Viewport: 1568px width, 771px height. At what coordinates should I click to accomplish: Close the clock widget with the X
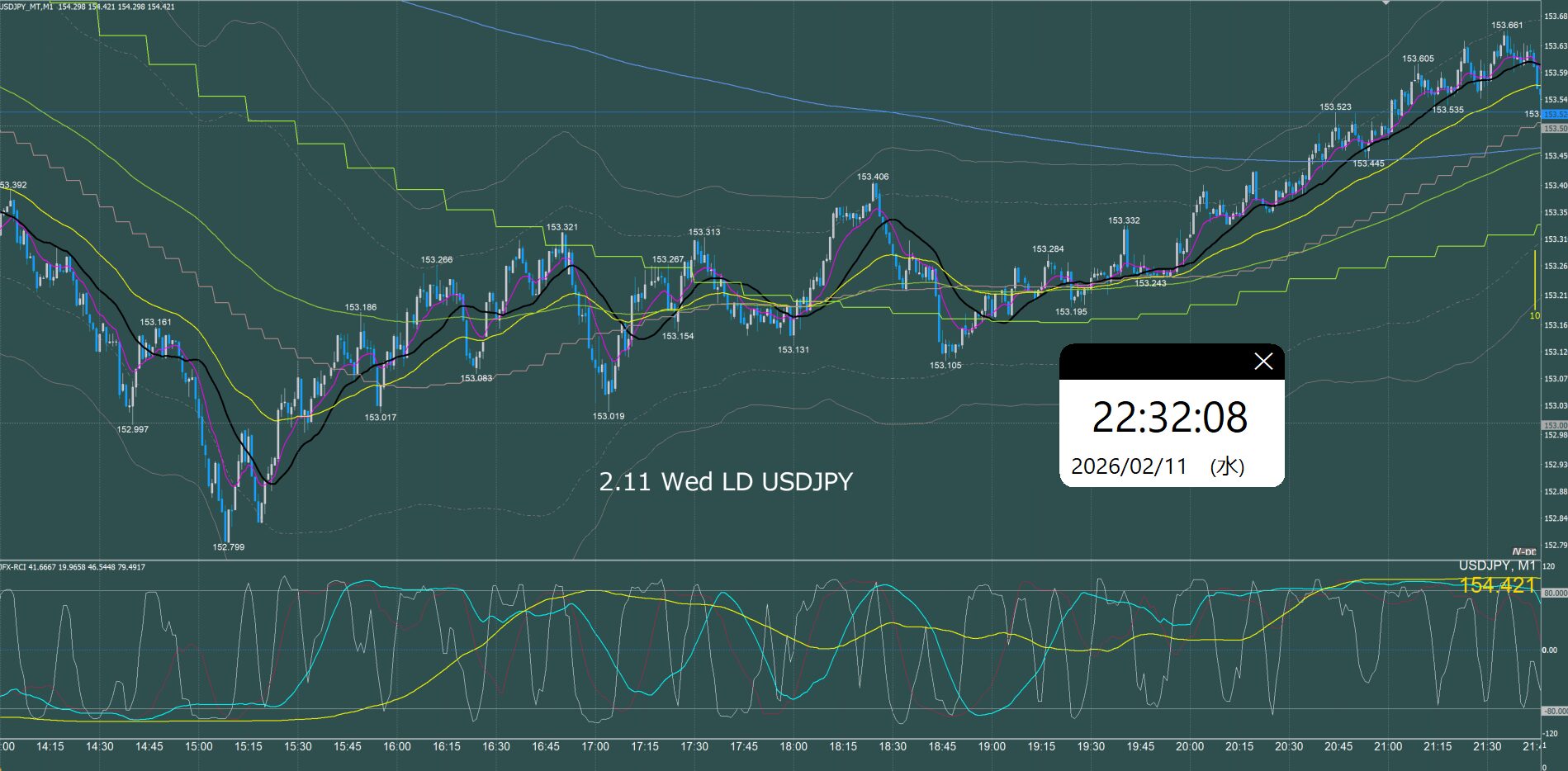tap(1262, 362)
